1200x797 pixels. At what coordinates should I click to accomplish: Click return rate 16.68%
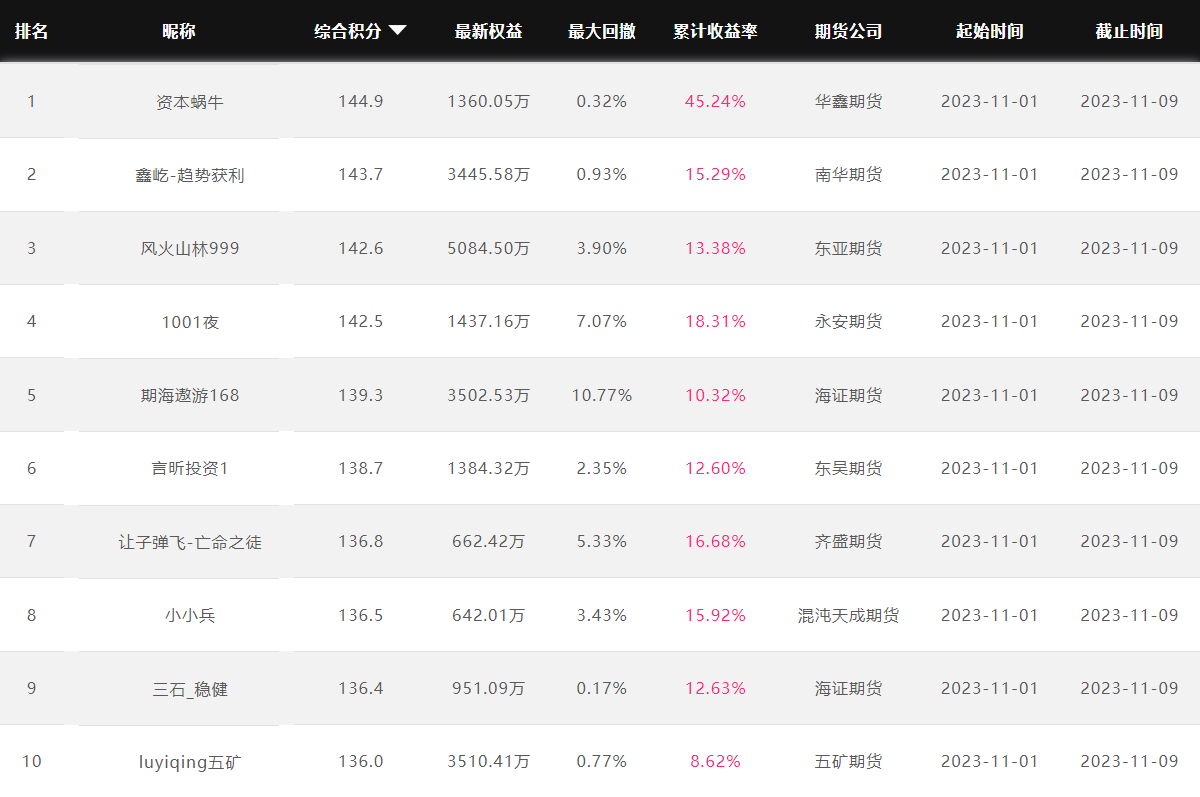tap(715, 541)
